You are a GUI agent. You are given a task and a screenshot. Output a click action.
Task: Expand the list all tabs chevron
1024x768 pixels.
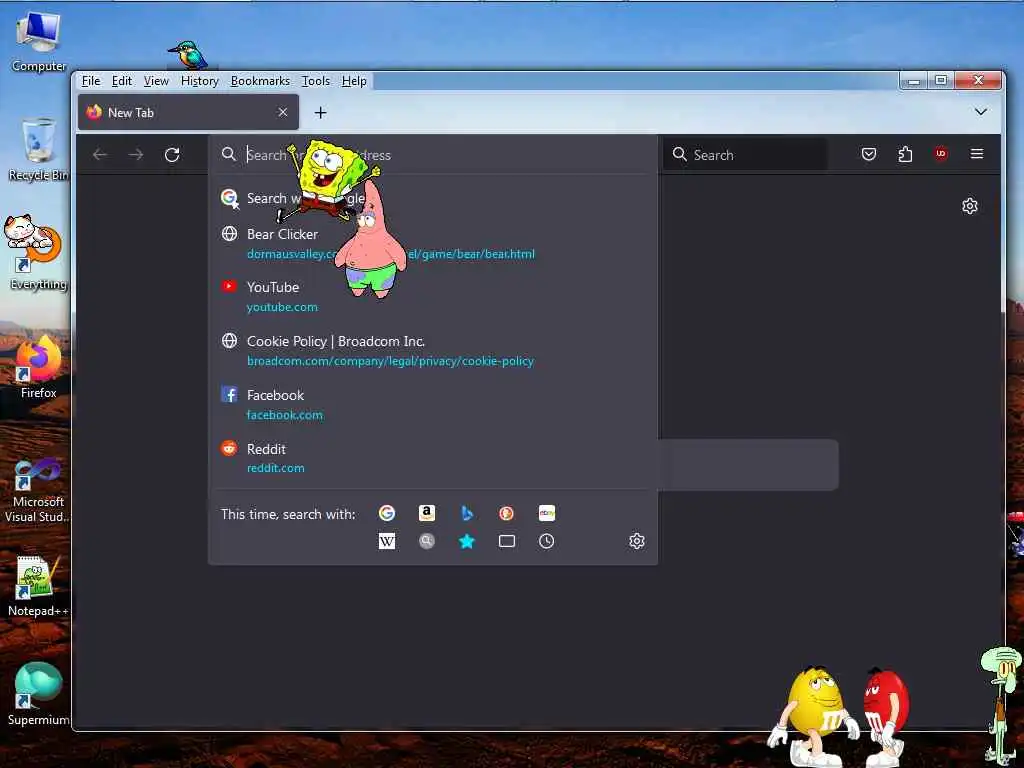pyautogui.click(x=980, y=112)
